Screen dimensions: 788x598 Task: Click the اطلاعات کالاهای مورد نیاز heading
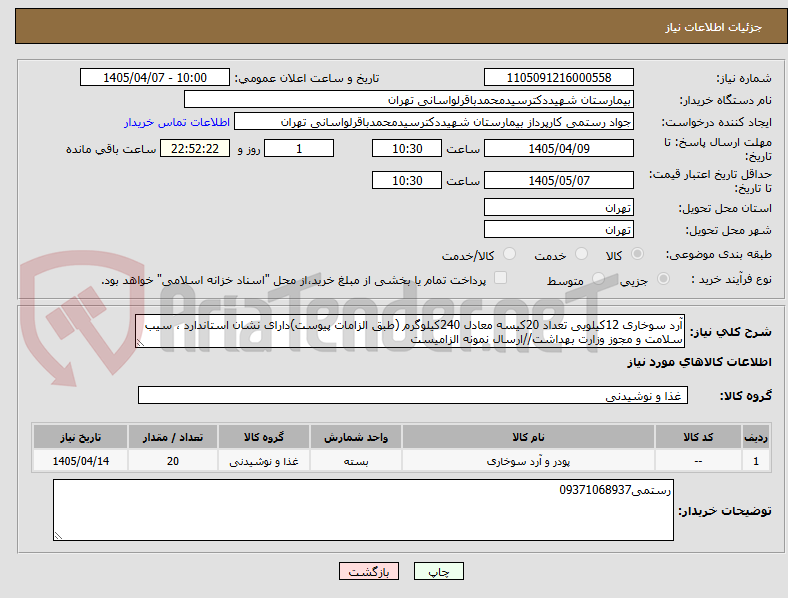pyautogui.click(x=699, y=362)
